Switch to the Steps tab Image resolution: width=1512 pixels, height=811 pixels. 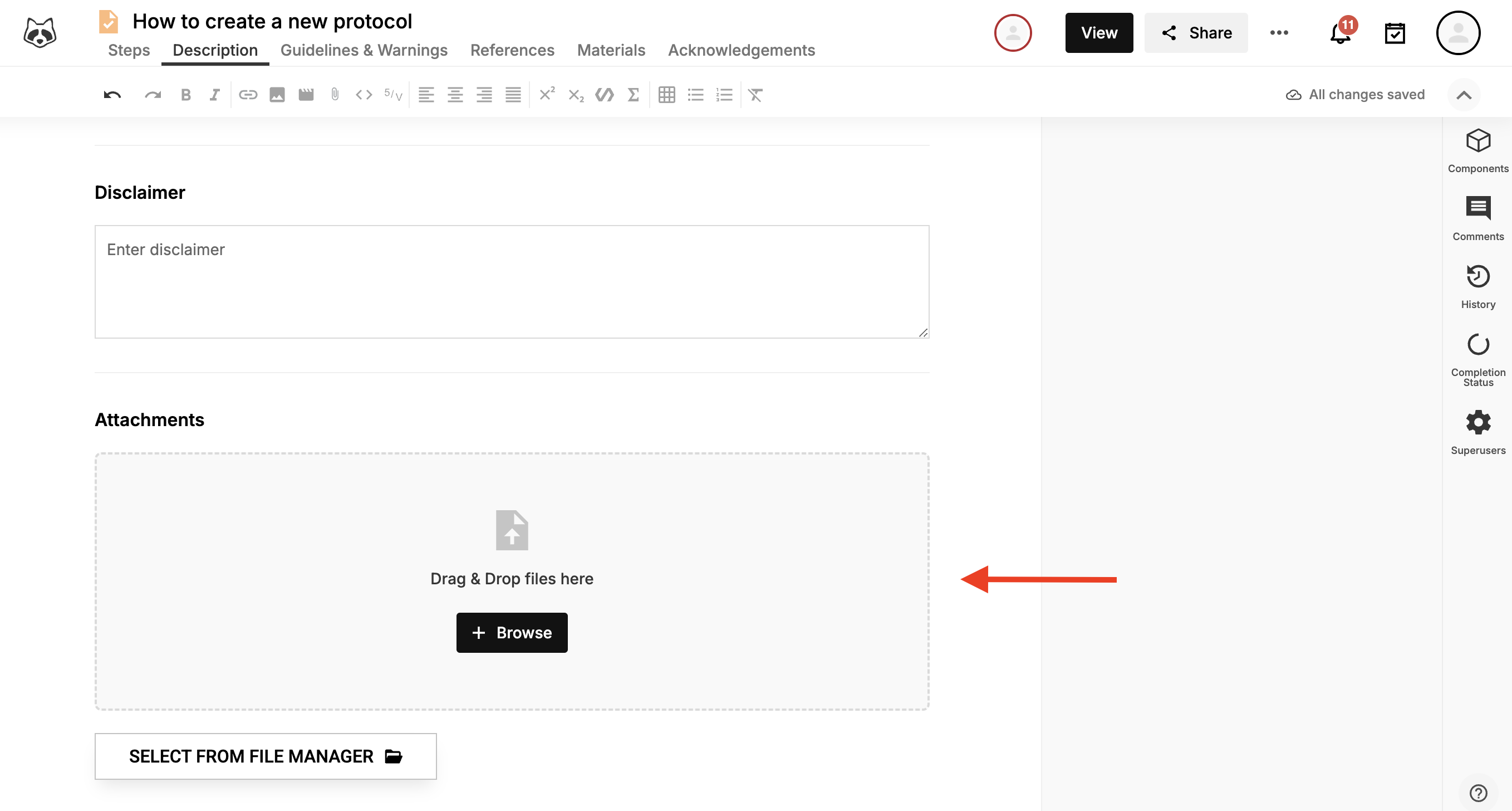pos(129,51)
